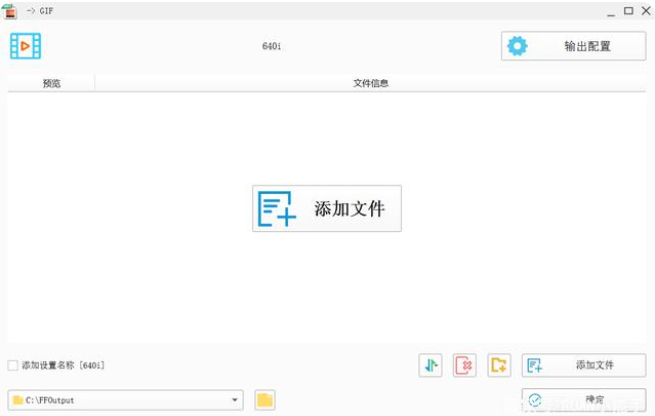Close the GIF converter window
Image resolution: width=655 pixels, height=416 pixels.
(644, 10)
